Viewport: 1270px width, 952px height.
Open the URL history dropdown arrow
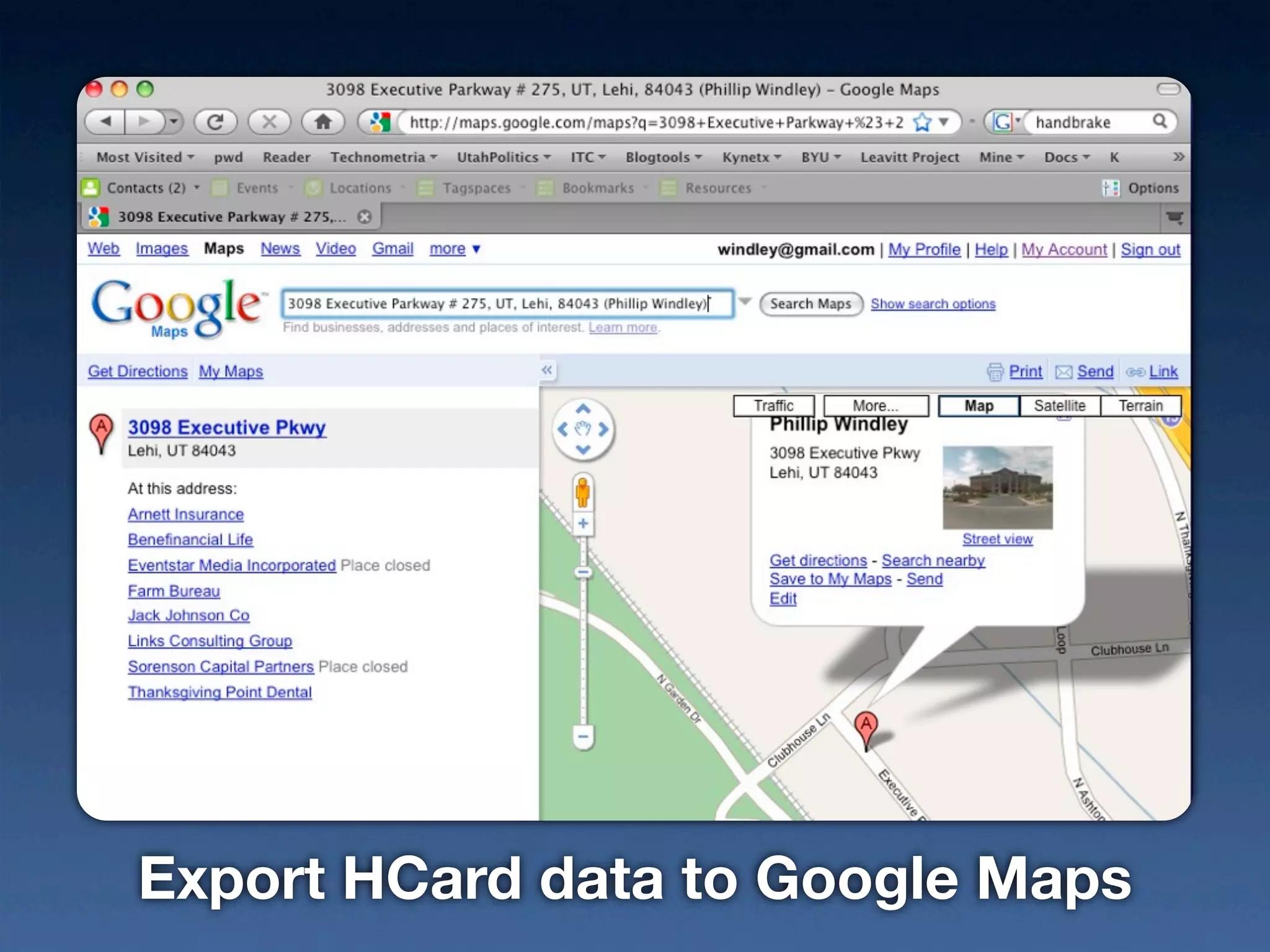pos(944,122)
